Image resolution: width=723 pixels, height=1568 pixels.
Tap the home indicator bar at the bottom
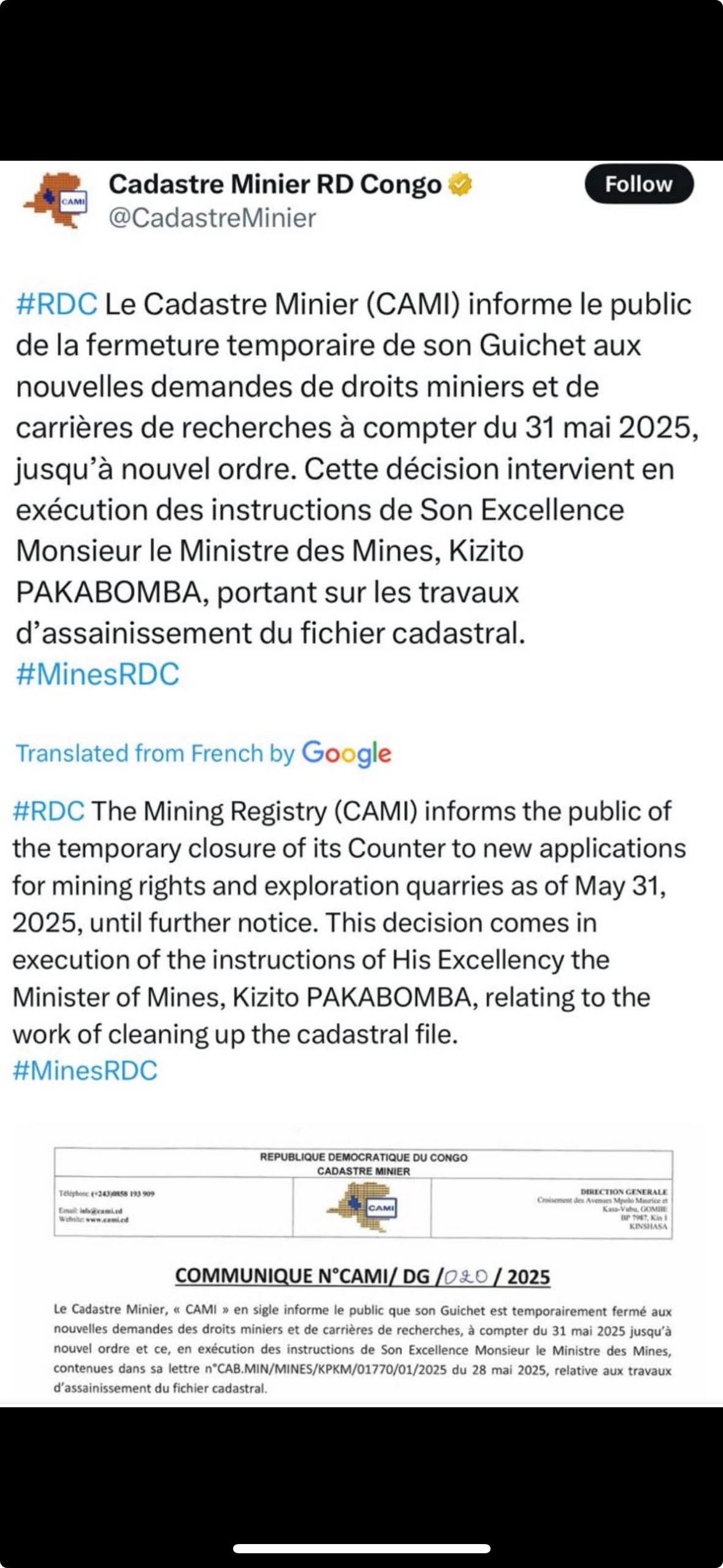click(361, 1548)
